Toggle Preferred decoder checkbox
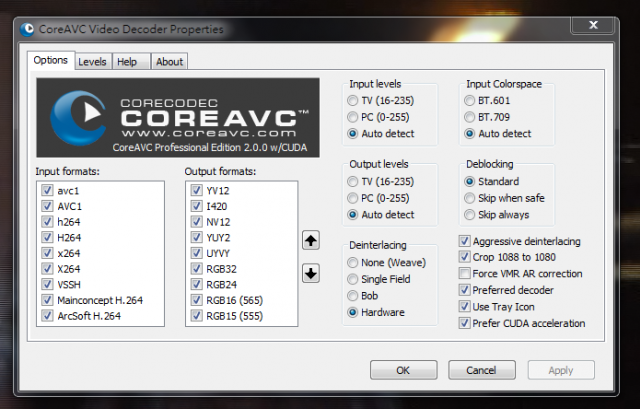The height and width of the screenshot is (409, 640). pyautogui.click(x=464, y=290)
